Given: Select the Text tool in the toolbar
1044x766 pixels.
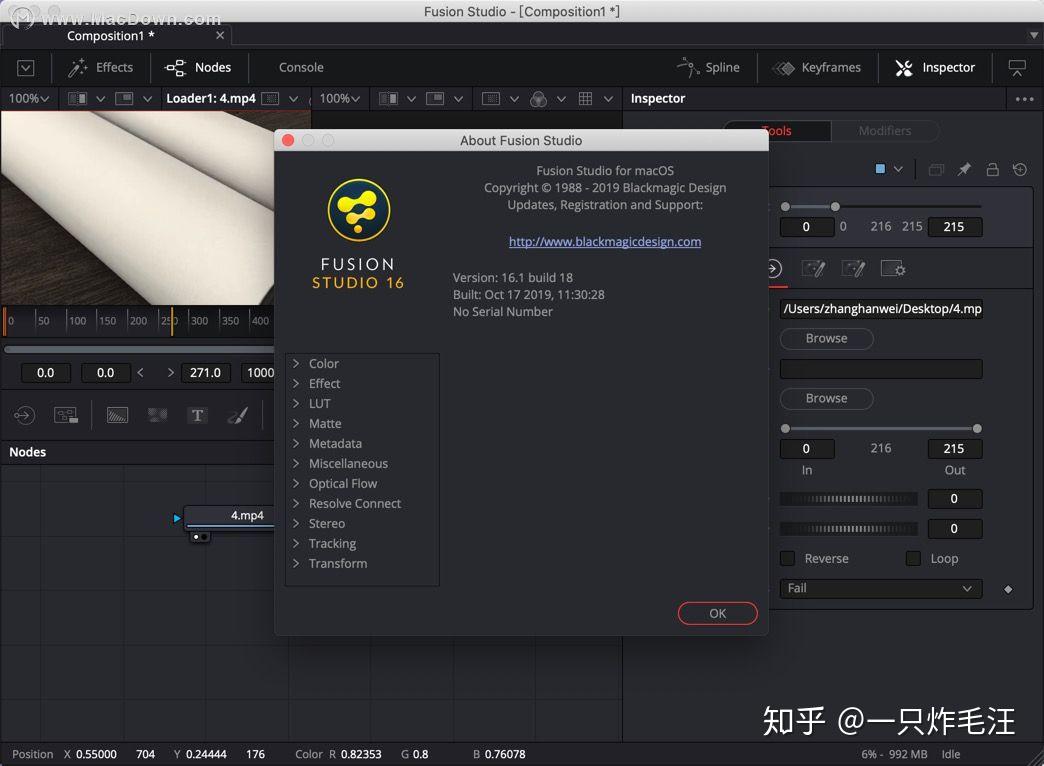Looking at the screenshot, I should pyautogui.click(x=198, y=414).
